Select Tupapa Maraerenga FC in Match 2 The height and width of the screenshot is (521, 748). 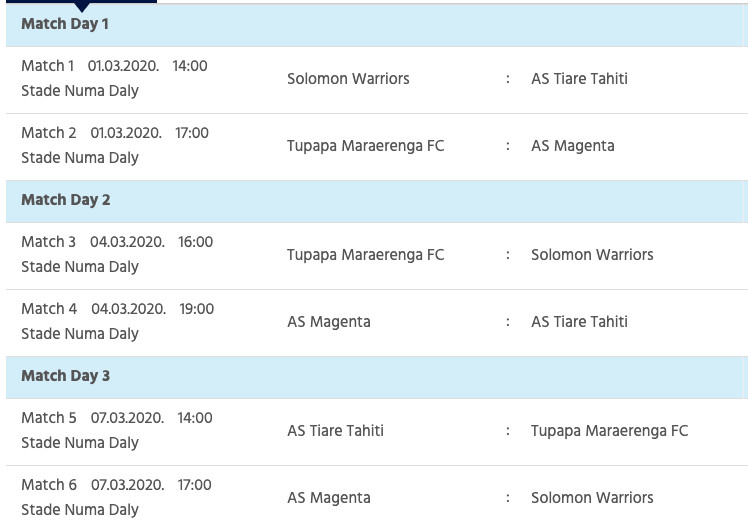365,146
